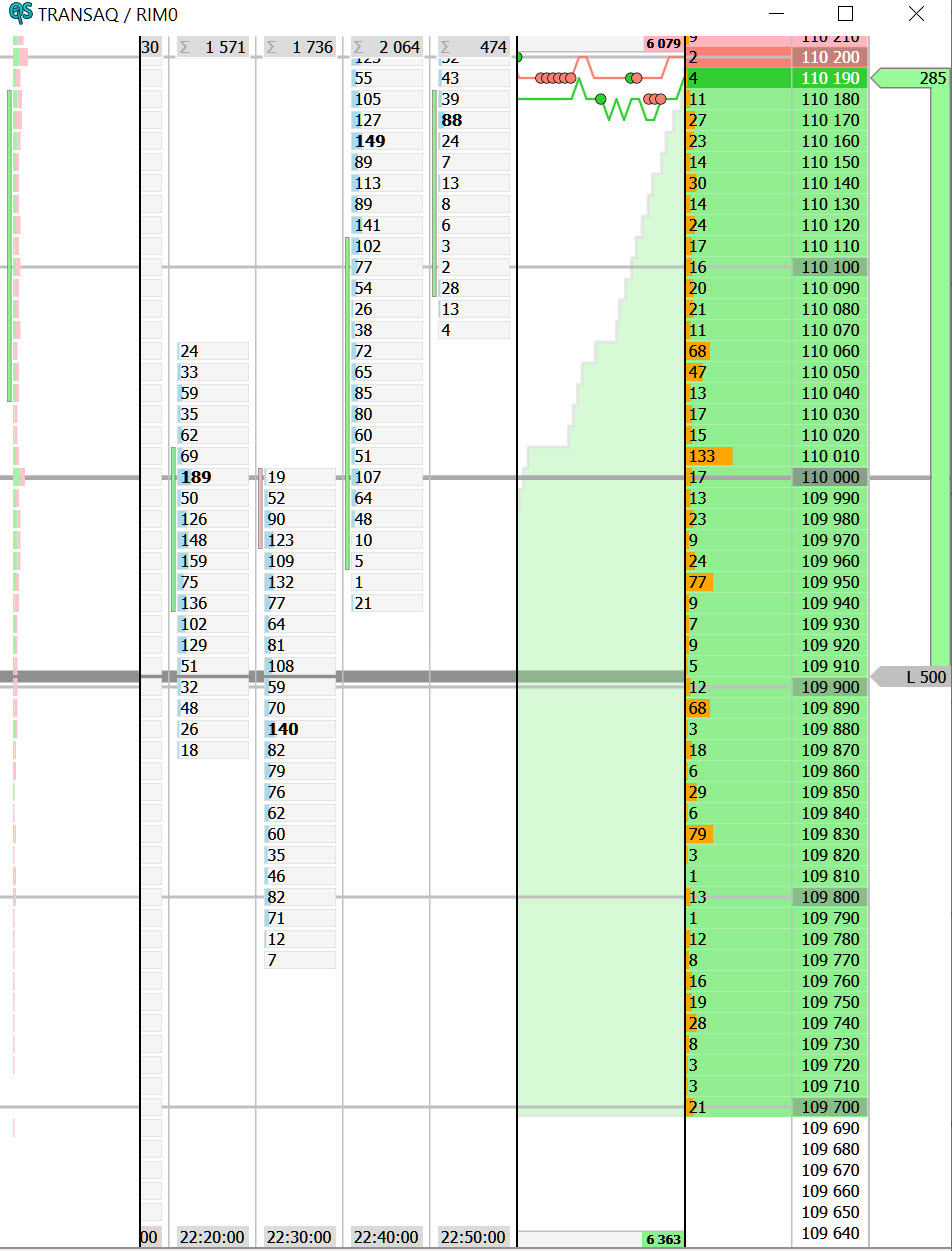Select the gray L 500 order marker
Image resolution: width=952 pixels, height=1251 pixels.
pyautogui.click(x=912, y=677)
